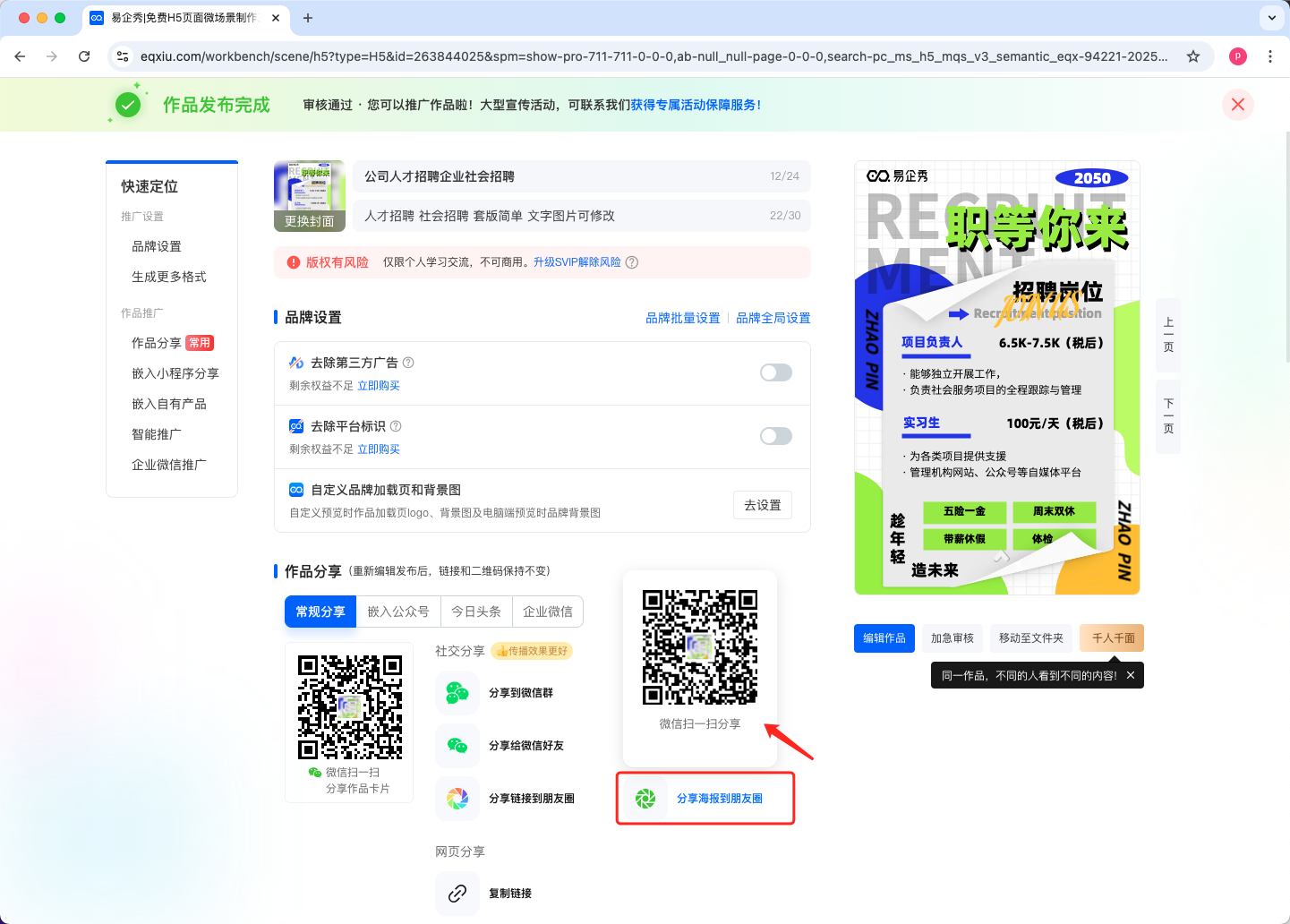Select the 今日头条 share tab
1290x924 pixels.
[476, 612]
